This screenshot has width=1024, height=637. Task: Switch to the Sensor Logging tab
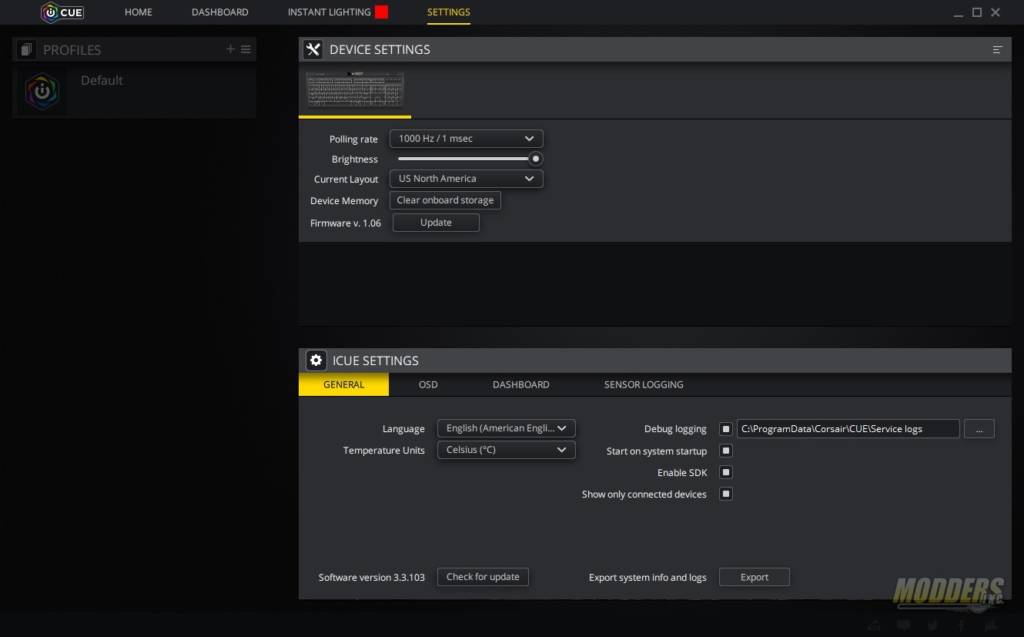(643, 384)
